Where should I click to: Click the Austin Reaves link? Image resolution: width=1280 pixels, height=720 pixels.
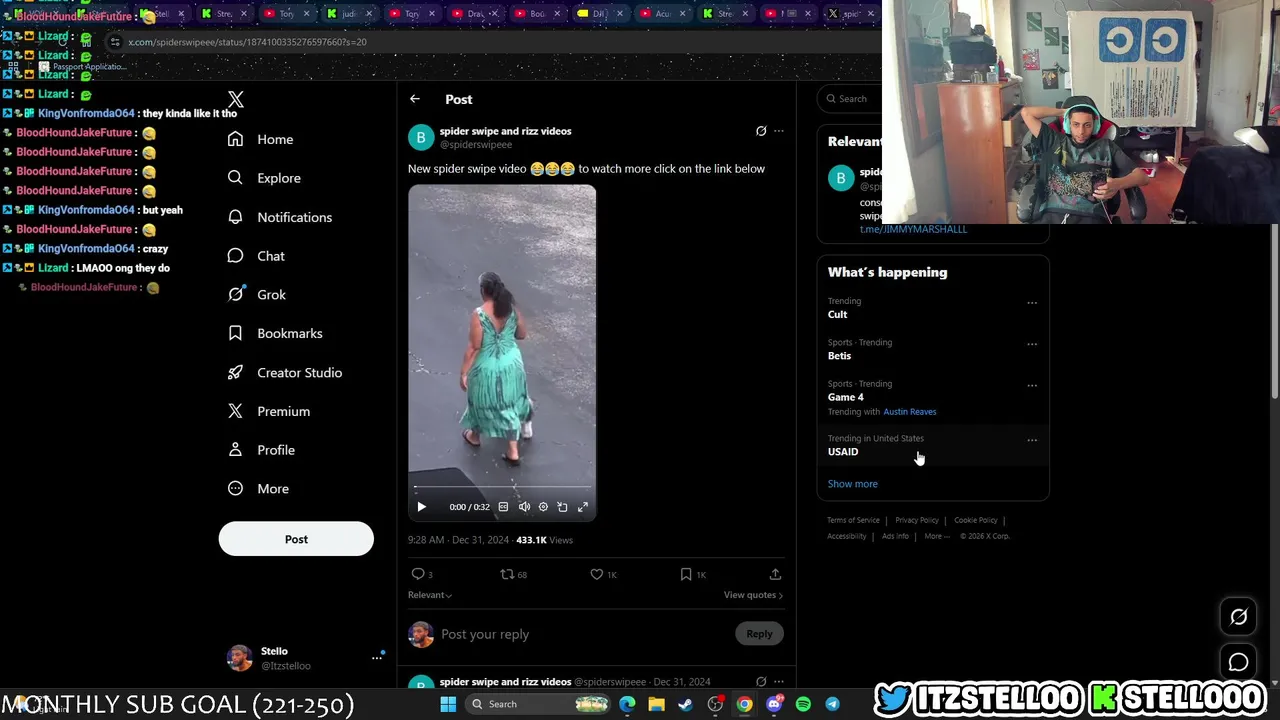(x=910, y=412)
